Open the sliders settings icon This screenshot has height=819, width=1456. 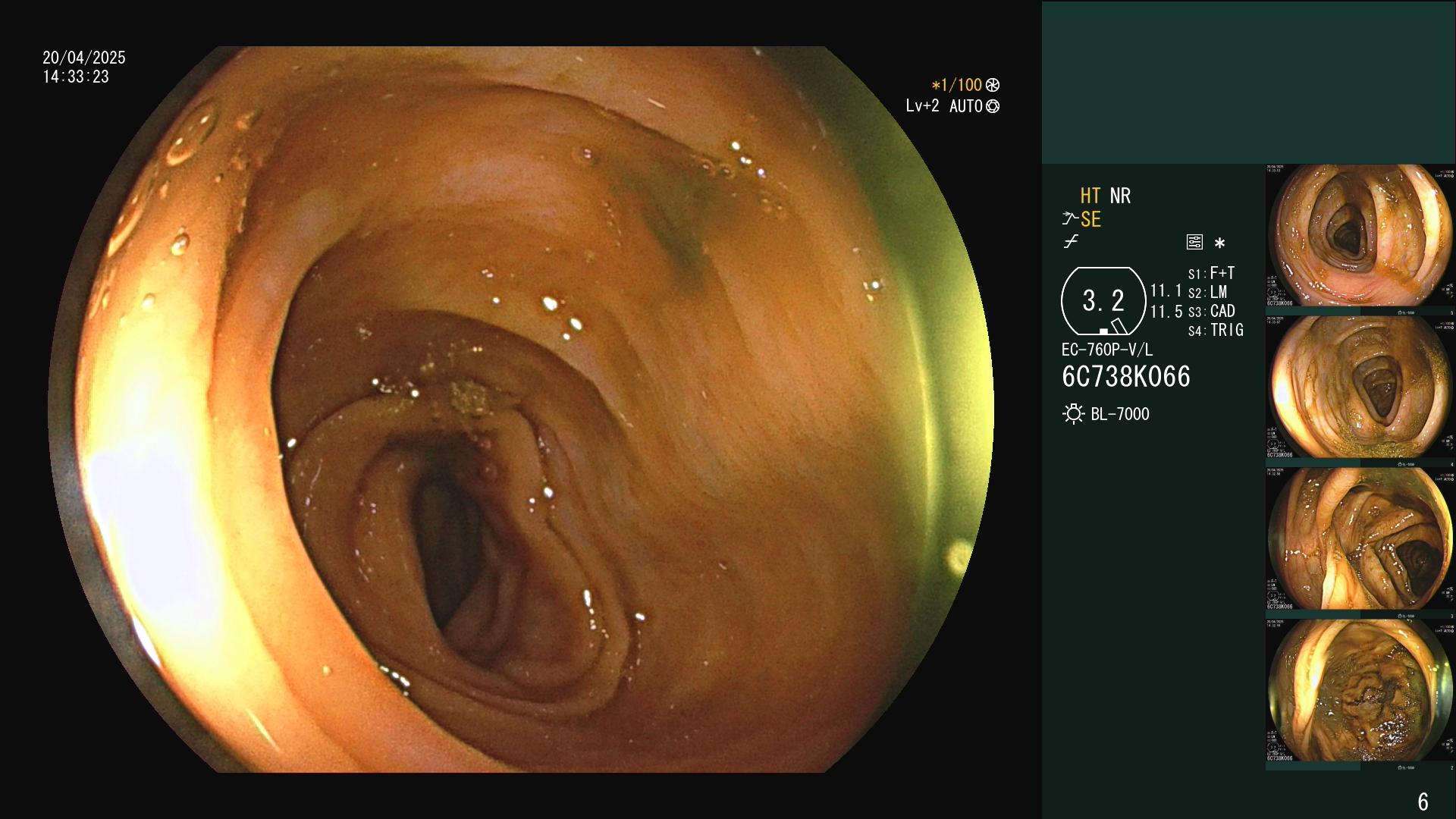(x=1194, y=242)
